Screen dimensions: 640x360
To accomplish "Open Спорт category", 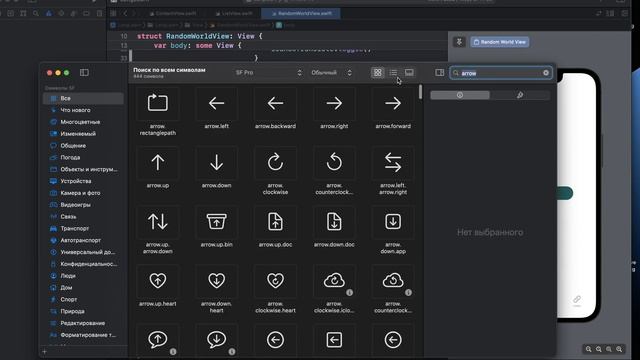I will tap(83, 300).
